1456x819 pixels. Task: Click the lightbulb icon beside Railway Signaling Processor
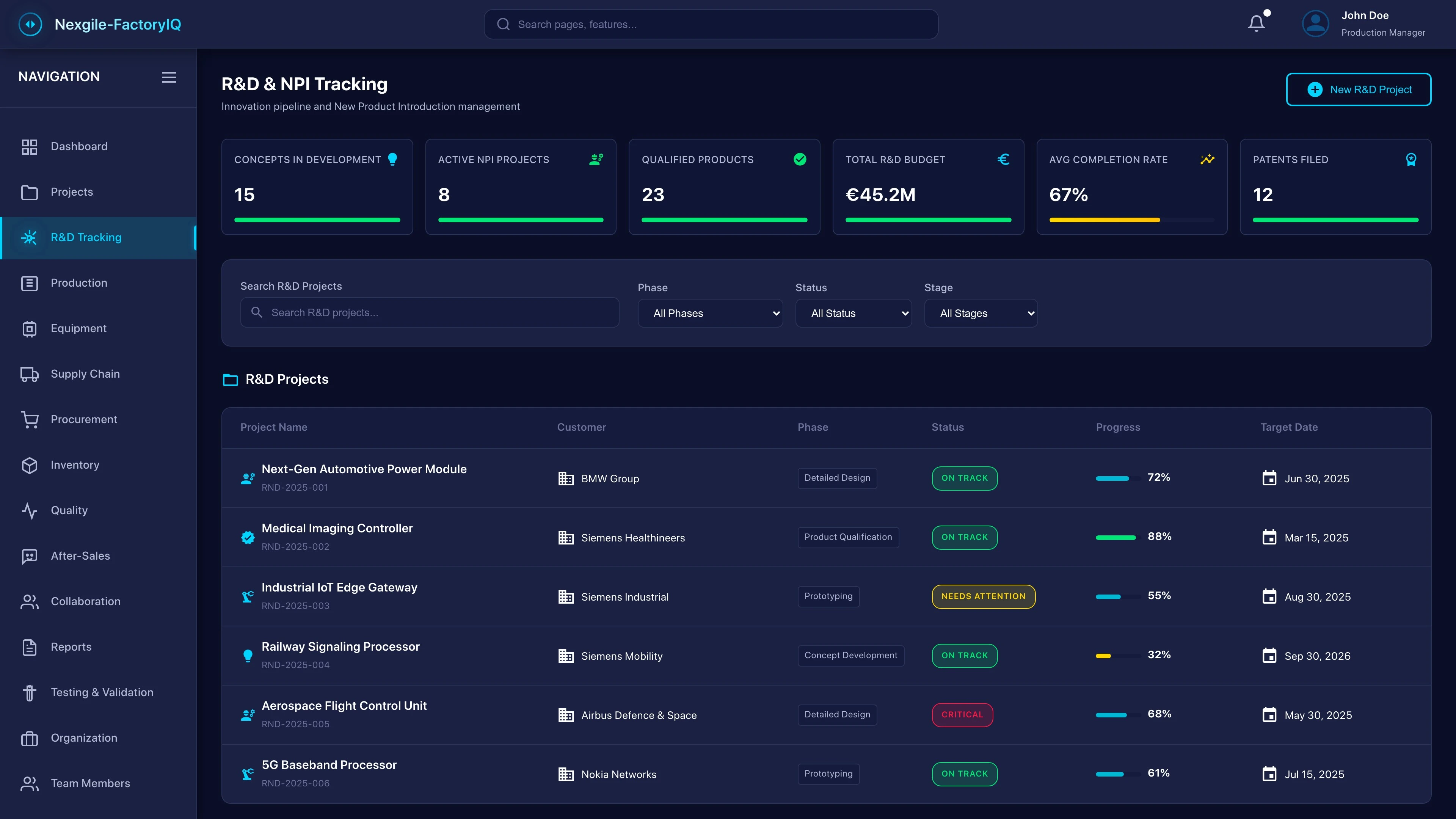click(x=248, y=656)
